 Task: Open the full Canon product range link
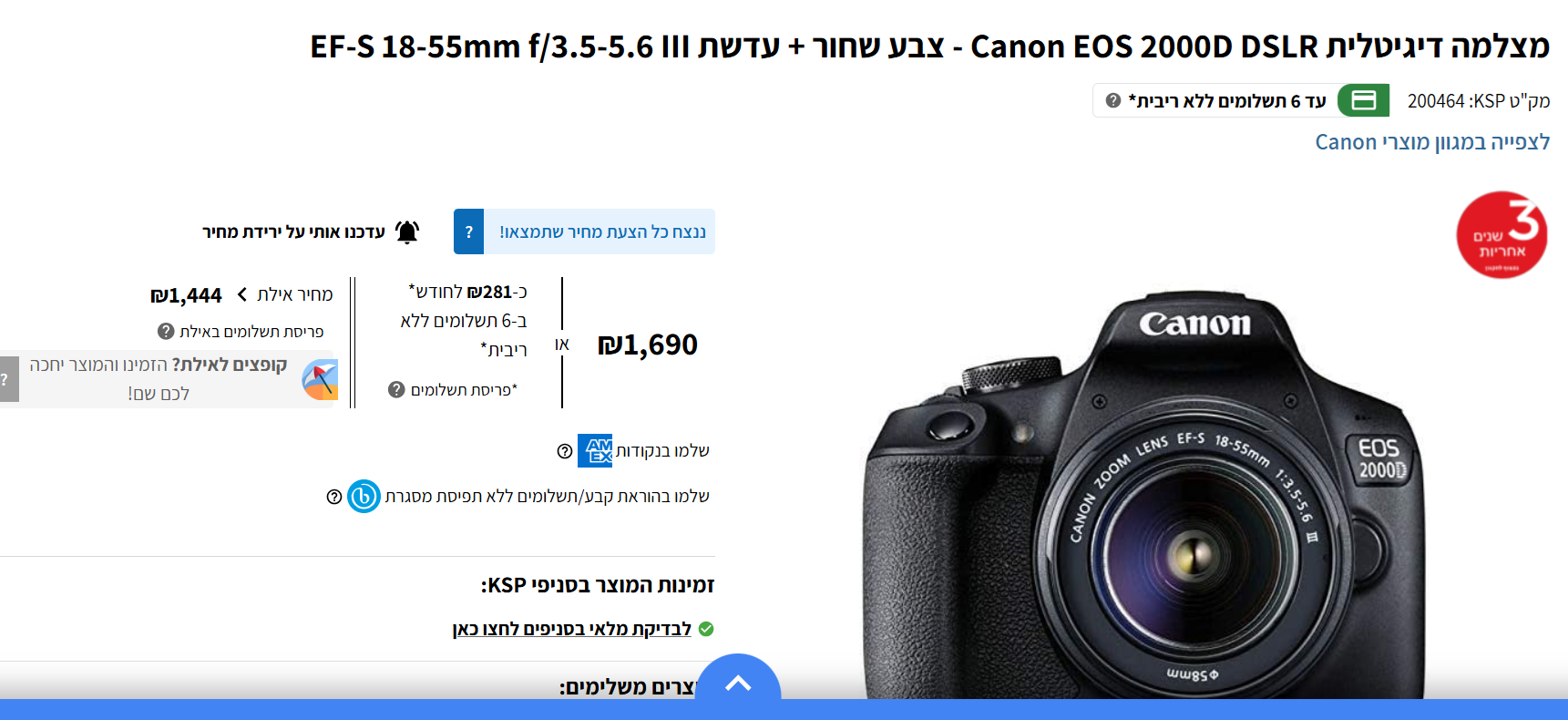[1432, 142]
